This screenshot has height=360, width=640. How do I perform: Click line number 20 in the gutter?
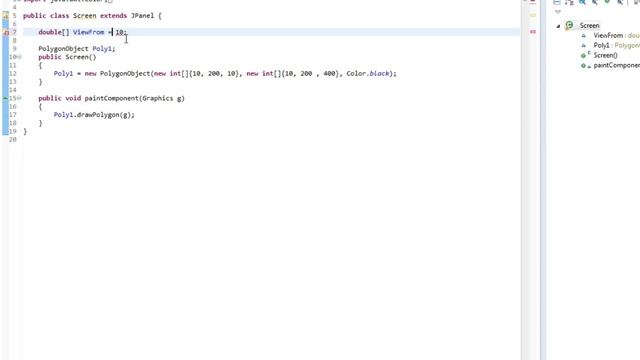coord(13,140)
